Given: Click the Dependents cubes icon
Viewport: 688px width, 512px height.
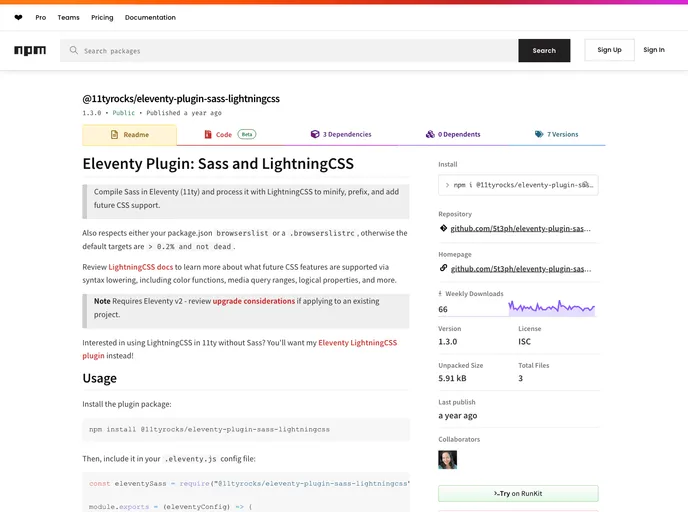Looking at the screenshot, I should click(430, 134).
